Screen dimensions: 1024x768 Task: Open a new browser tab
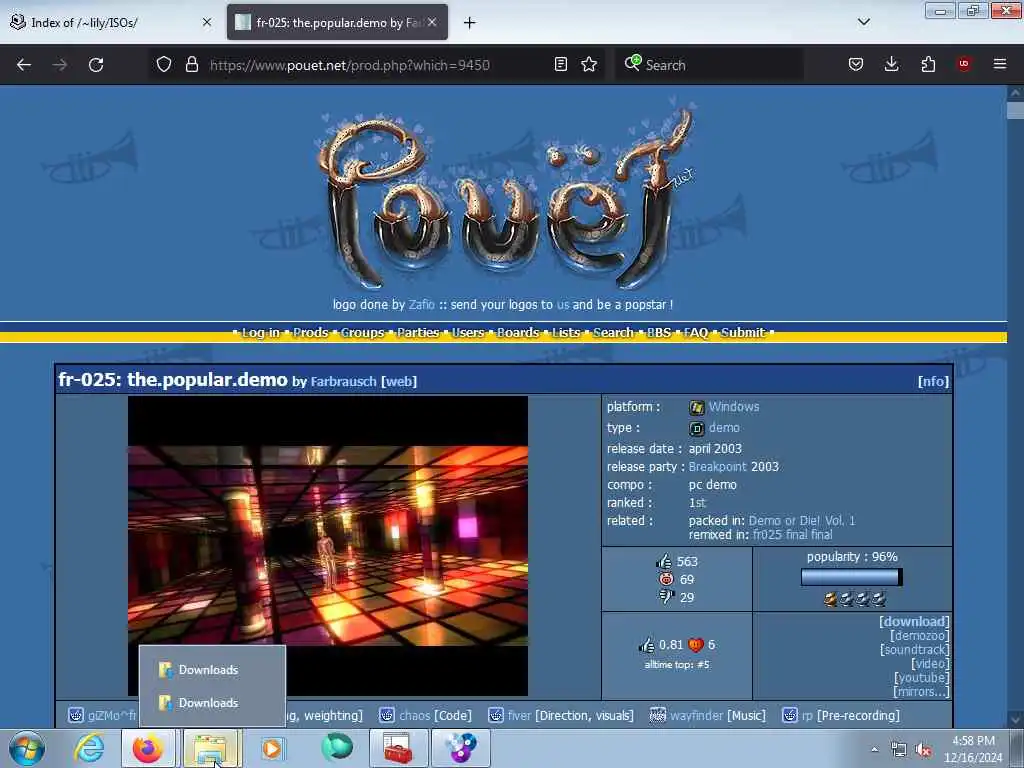coord(470,23)
